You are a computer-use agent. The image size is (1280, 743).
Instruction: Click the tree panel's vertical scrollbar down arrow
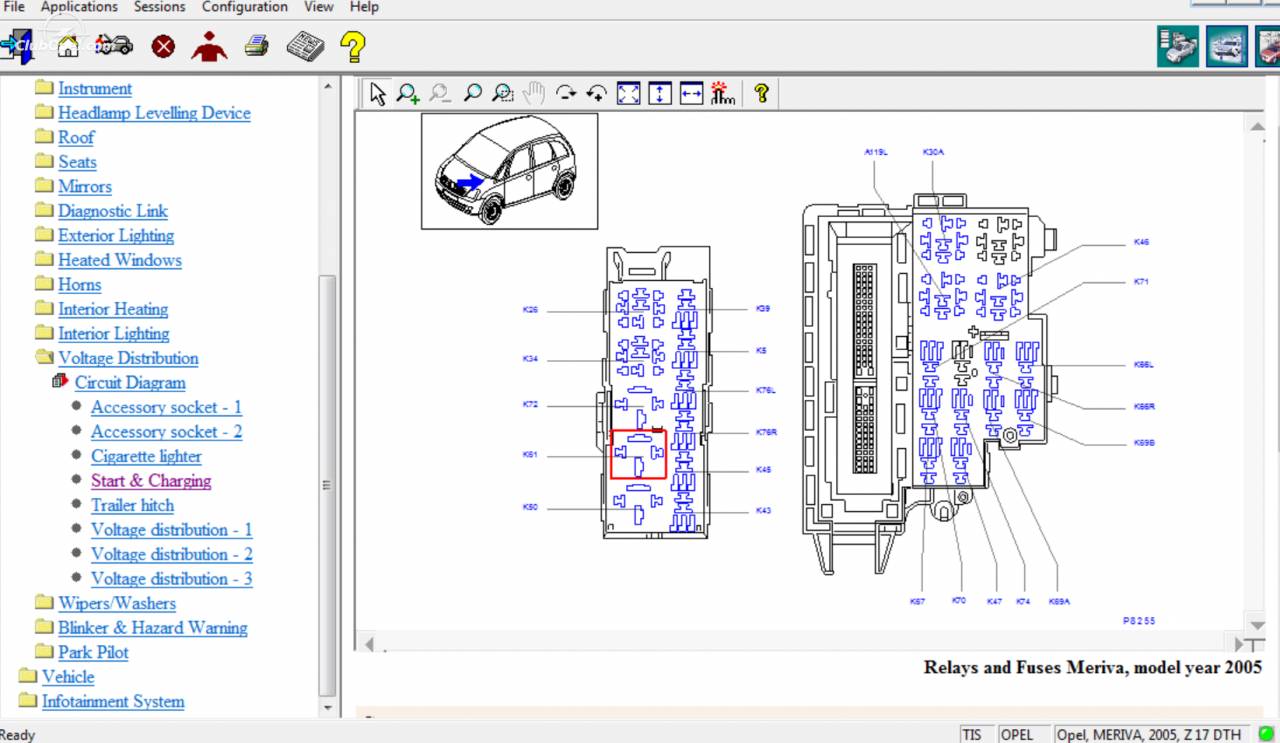click(327, 708)
